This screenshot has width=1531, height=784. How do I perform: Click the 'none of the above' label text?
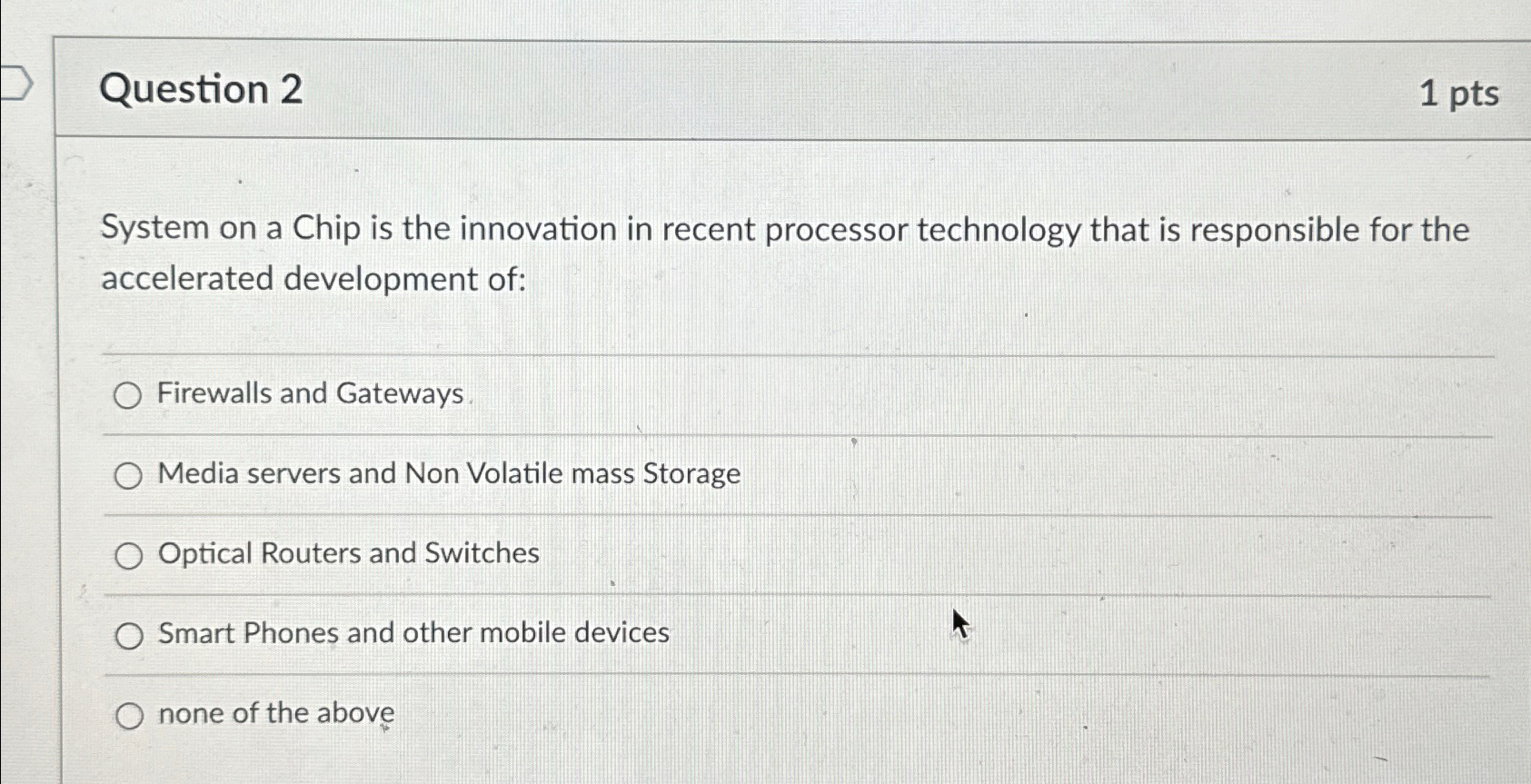(277, 713)
